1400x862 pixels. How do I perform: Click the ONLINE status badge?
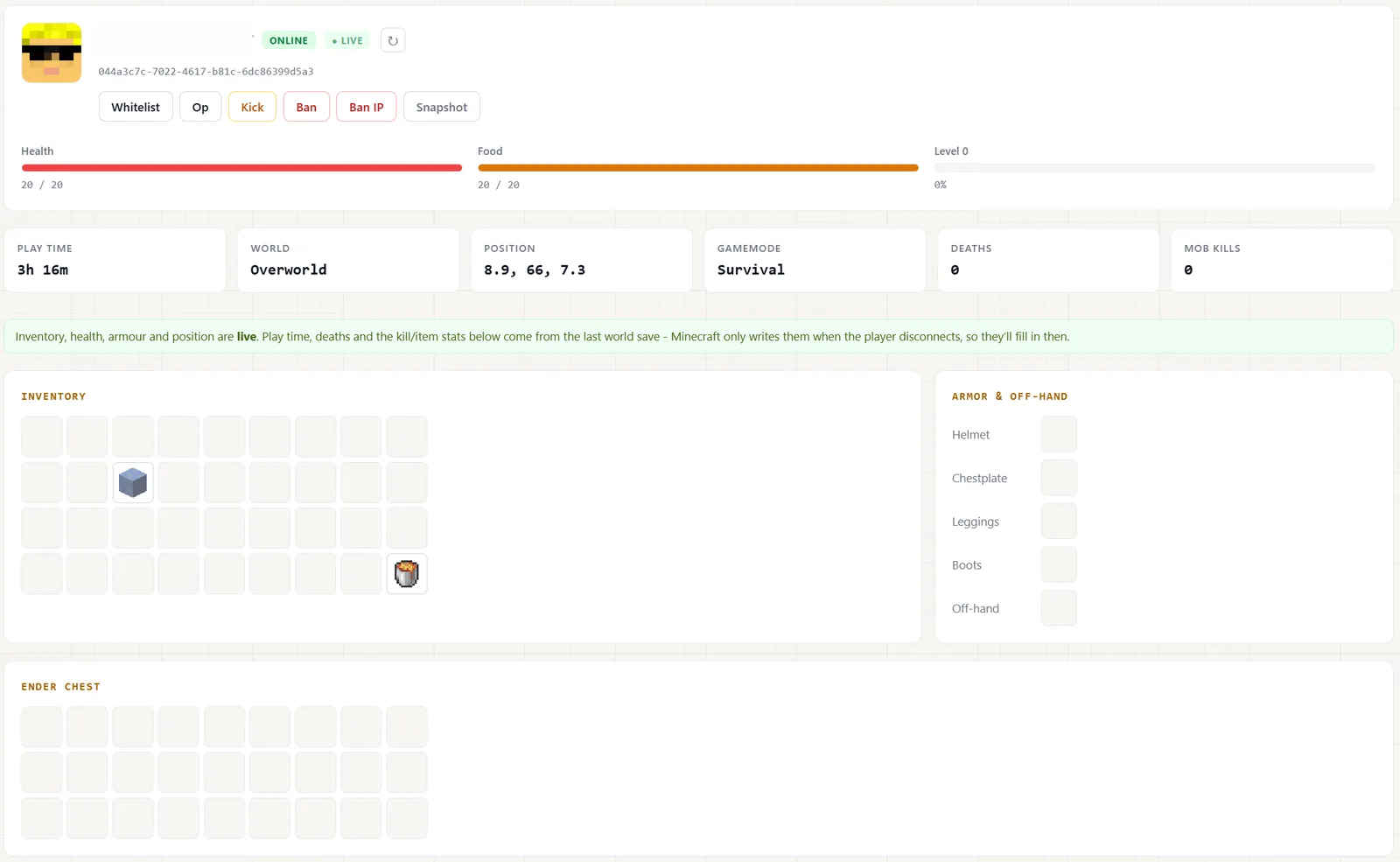(289, 40)
